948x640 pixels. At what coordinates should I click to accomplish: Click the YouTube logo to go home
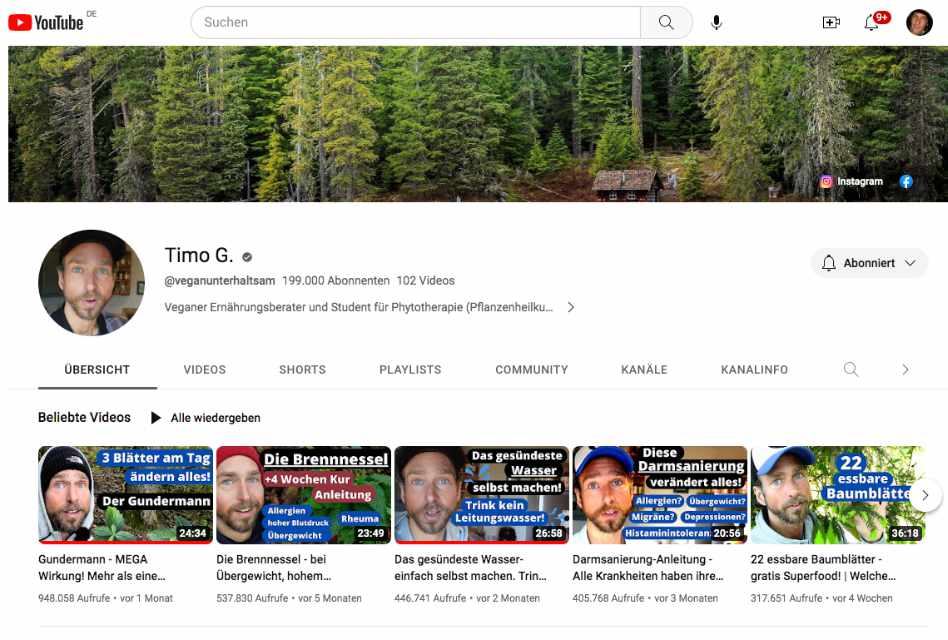click(46, 22)
